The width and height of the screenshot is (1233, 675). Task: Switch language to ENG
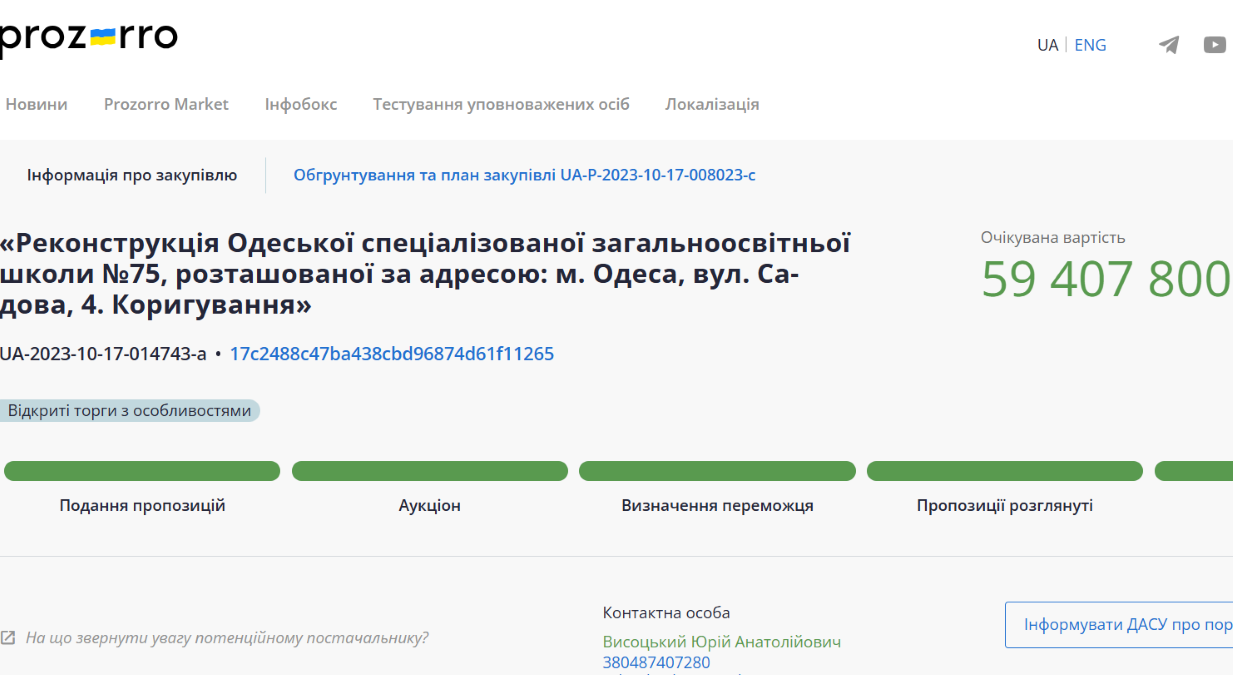(x=1090, y=45)
